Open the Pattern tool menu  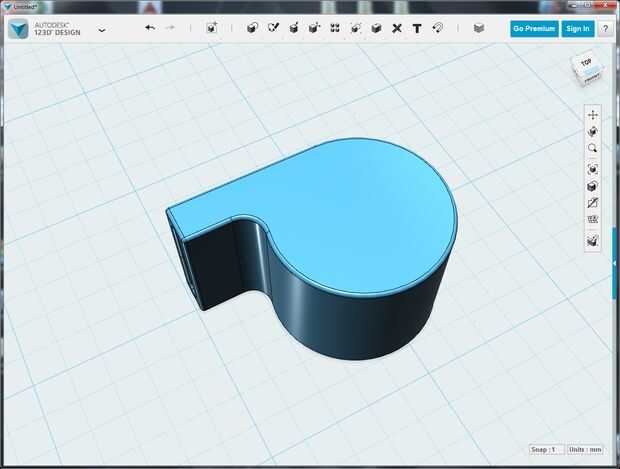(335, 28)
